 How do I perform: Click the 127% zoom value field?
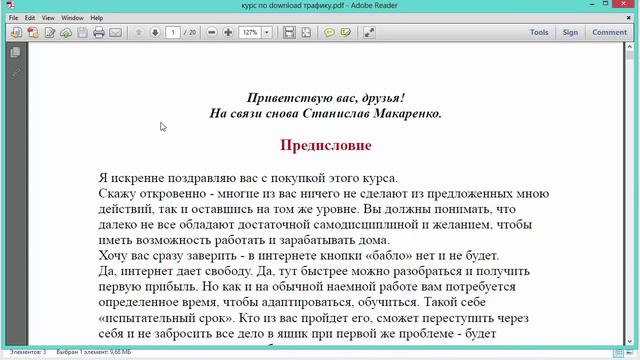pos(250,32)
